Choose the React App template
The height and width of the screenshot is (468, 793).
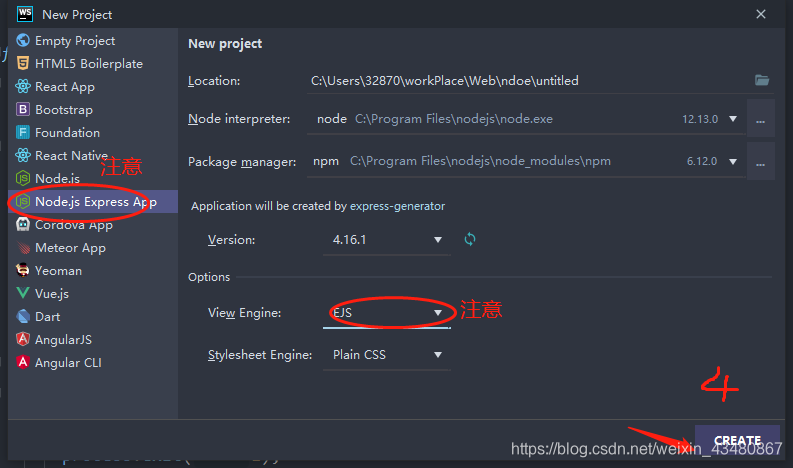pyautogui.click(x=93, y=87)
